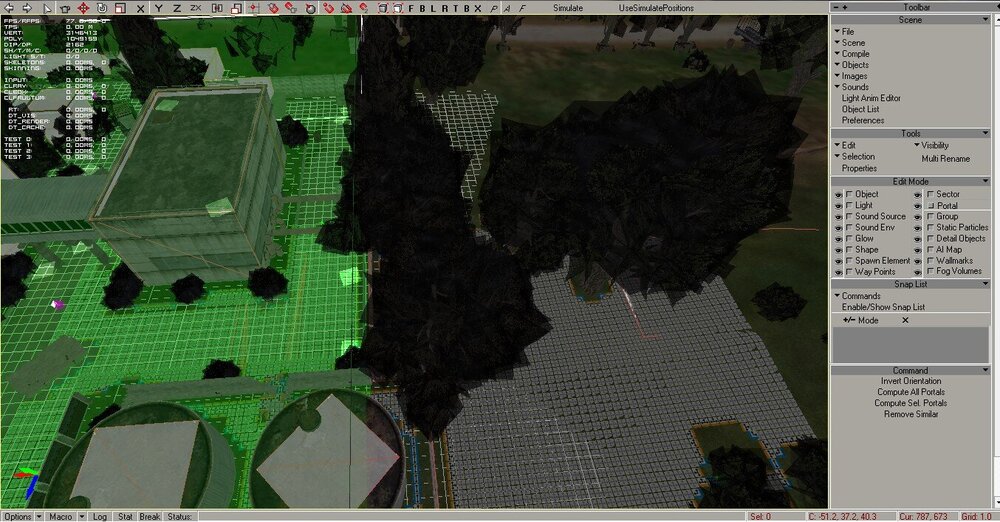The height and width of the screenshot is (522, 1000).
Task: Click the undo left-arrow icon
Action: 9,8
